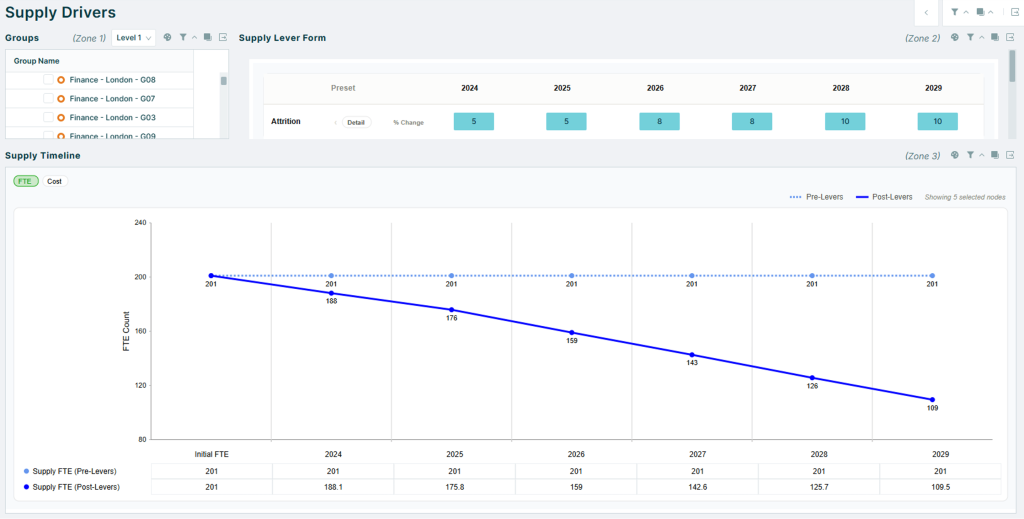Expand filter caret in Zone 3 header
The height and width of the screenshot is (519, 1024).
coord(982,155)
